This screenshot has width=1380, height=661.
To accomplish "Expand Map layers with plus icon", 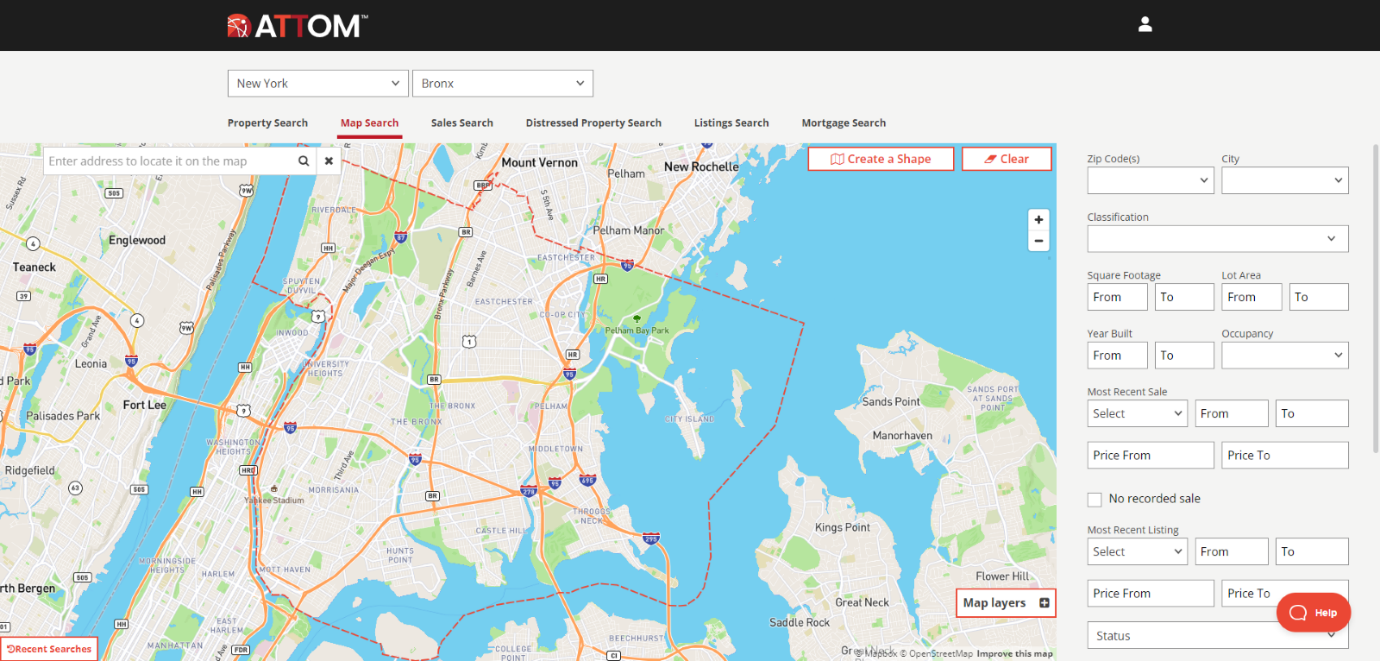I will pos(1044,603).
